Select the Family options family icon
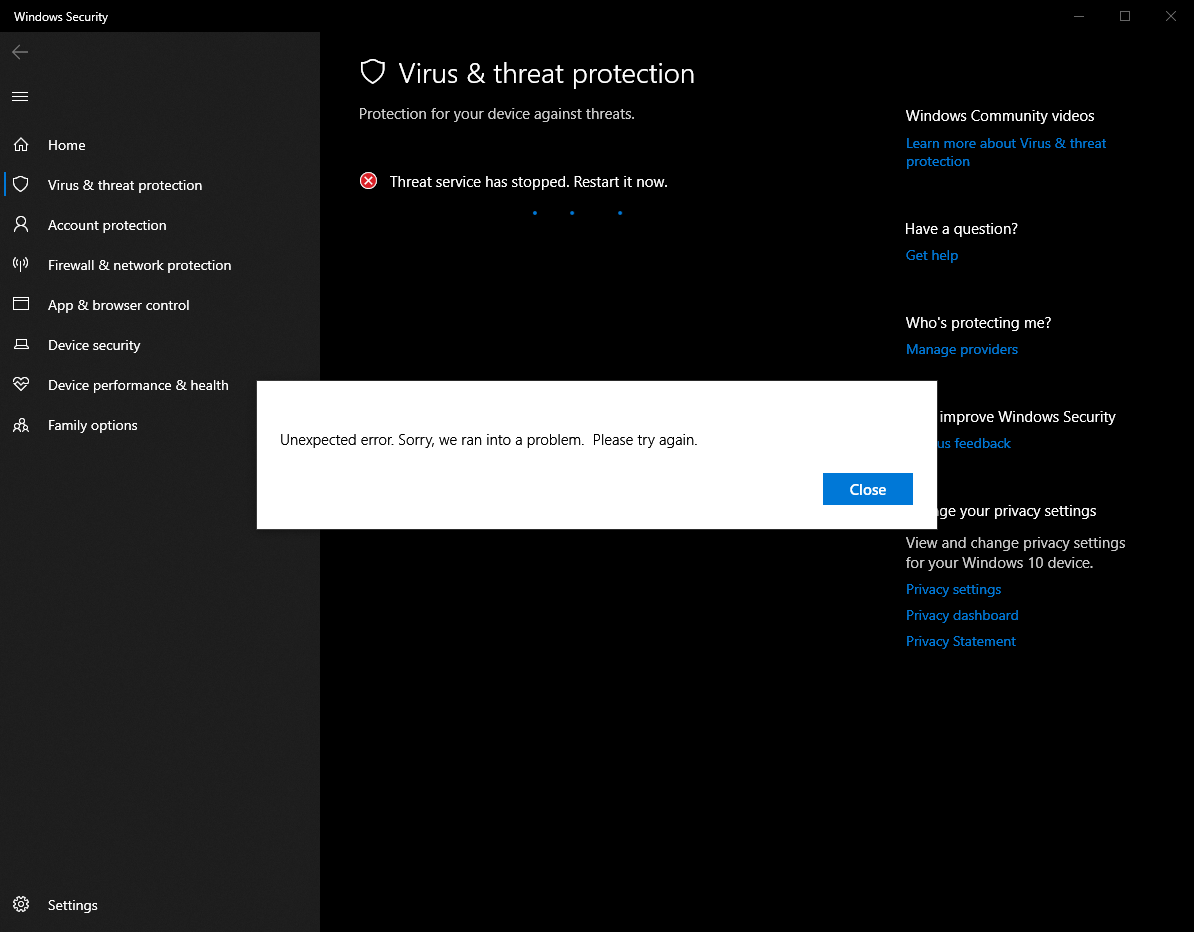Viewport: 1194px width, 932px height. [21, 424]
